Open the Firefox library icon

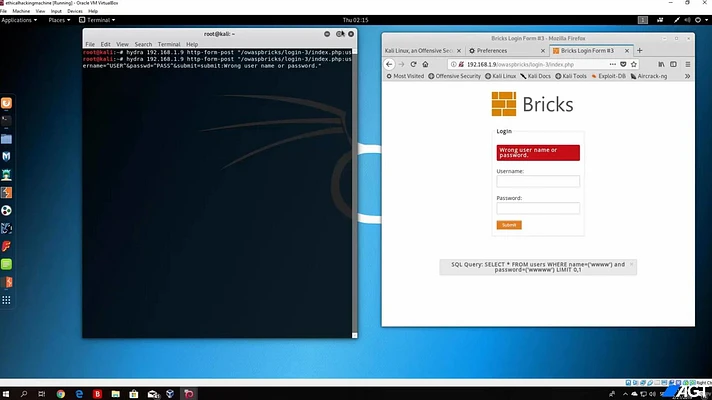pyautogui.click(x=662, y=64)
